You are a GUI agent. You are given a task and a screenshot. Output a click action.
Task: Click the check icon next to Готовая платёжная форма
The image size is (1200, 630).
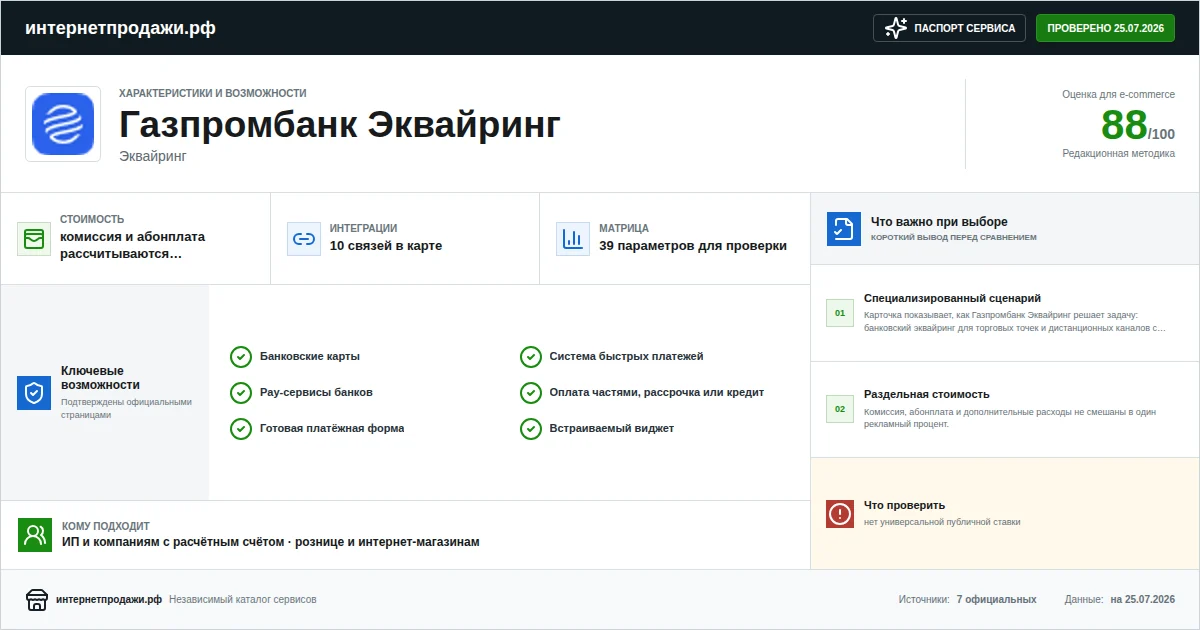(240, 429)
